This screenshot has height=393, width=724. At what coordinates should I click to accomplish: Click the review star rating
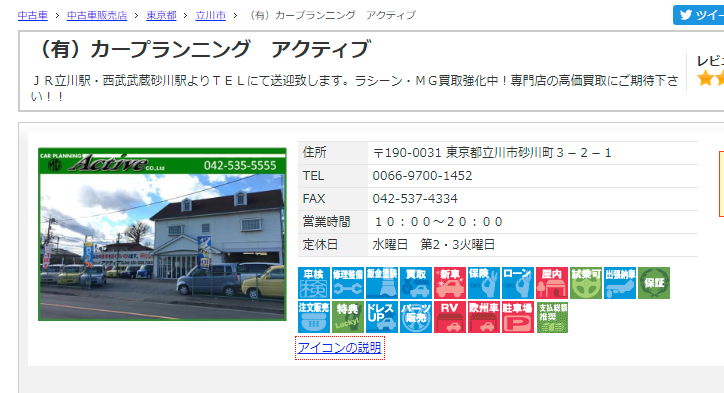(710, 78)
